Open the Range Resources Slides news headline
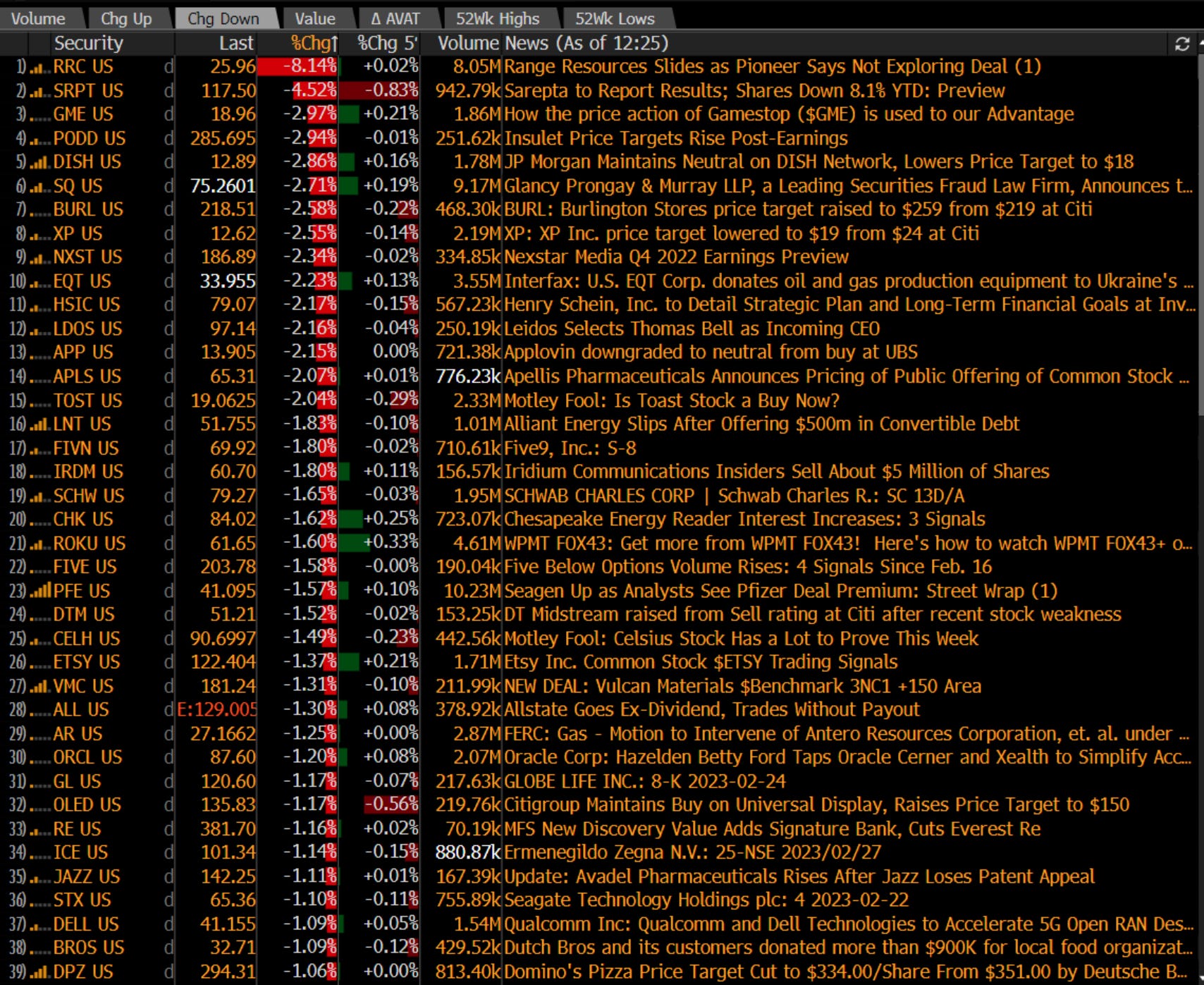1204x985 pixels. [773, 67]
